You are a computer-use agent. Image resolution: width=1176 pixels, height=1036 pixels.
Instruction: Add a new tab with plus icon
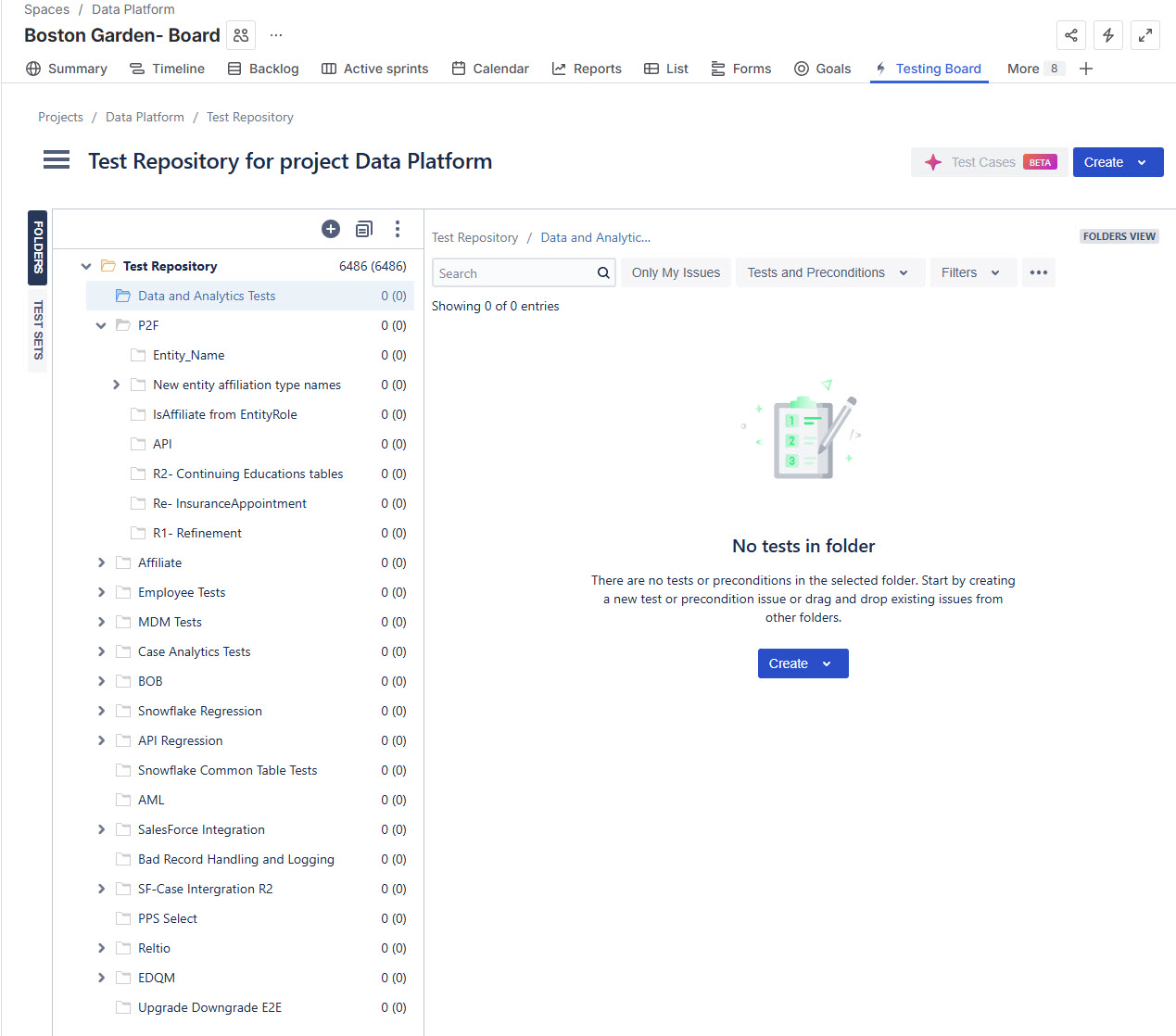[x=1086, y=69]
